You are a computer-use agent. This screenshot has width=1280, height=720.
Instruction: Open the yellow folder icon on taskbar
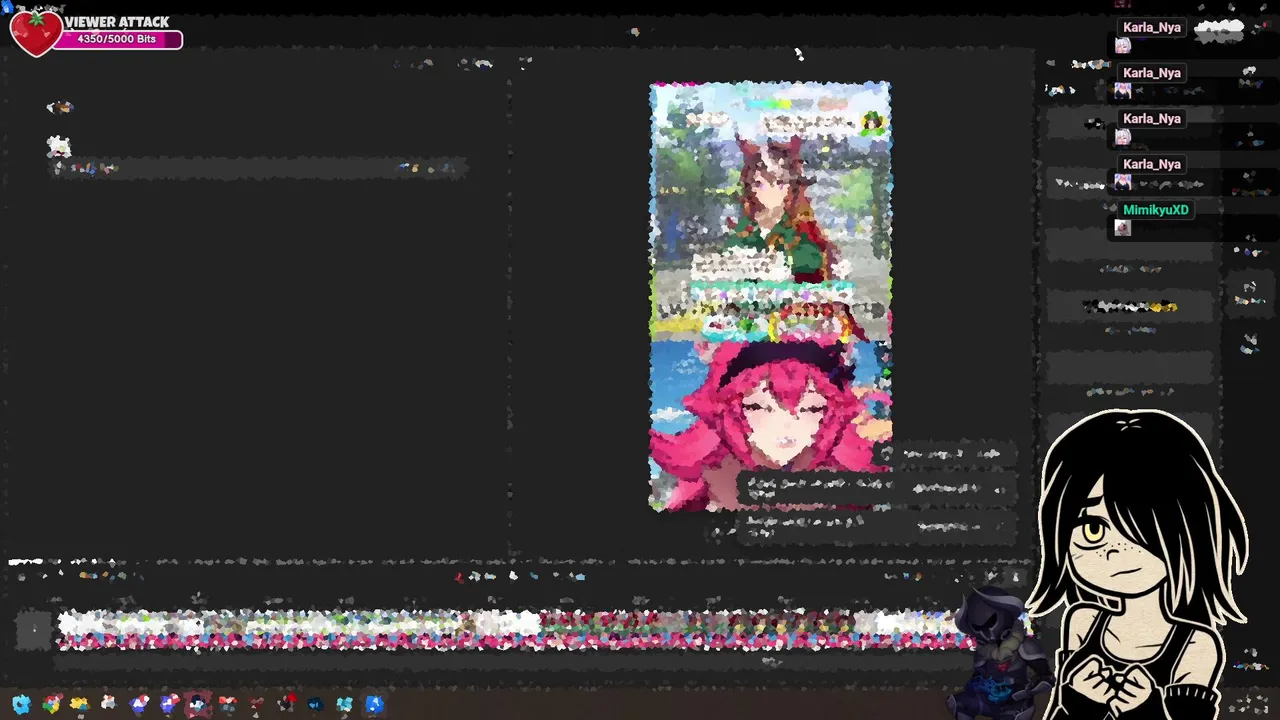(80, 704)
